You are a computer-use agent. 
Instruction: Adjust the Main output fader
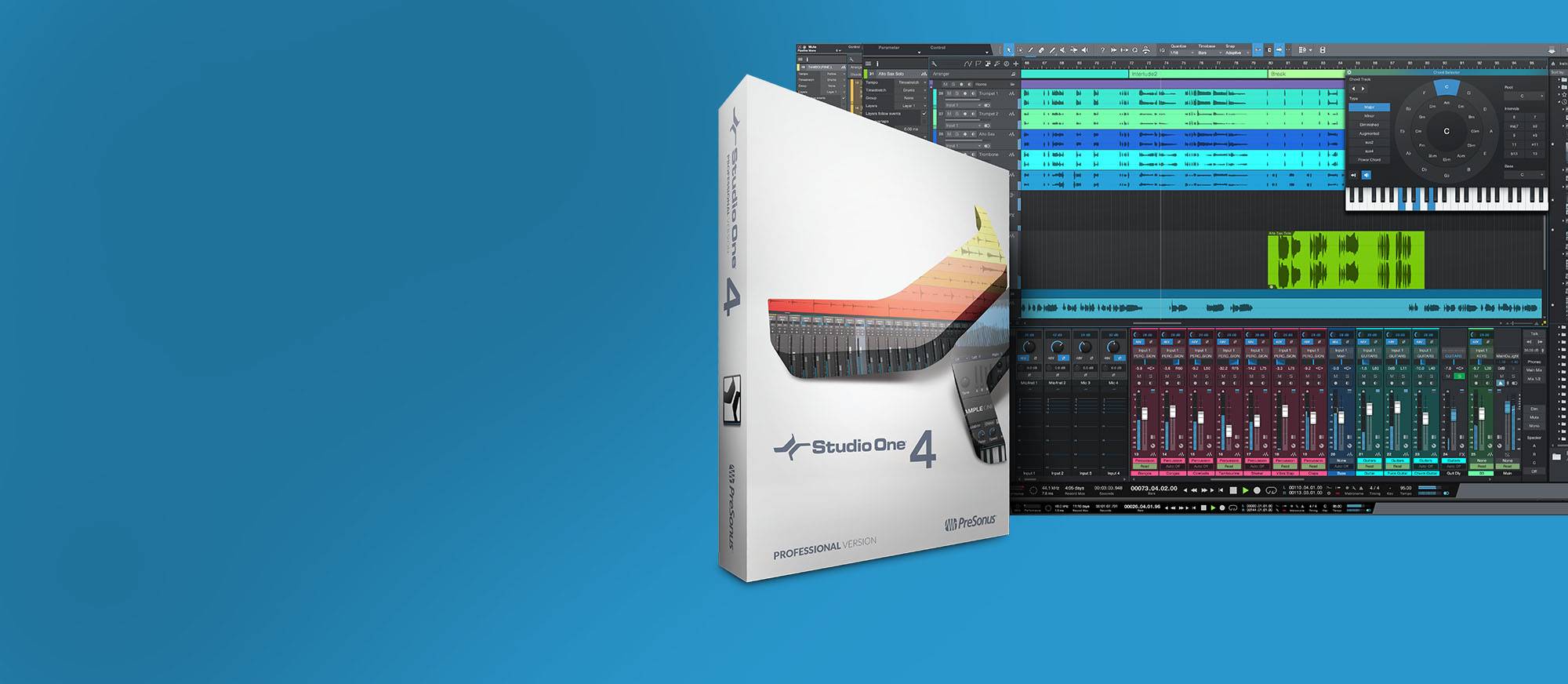(x=1508, y=407)
